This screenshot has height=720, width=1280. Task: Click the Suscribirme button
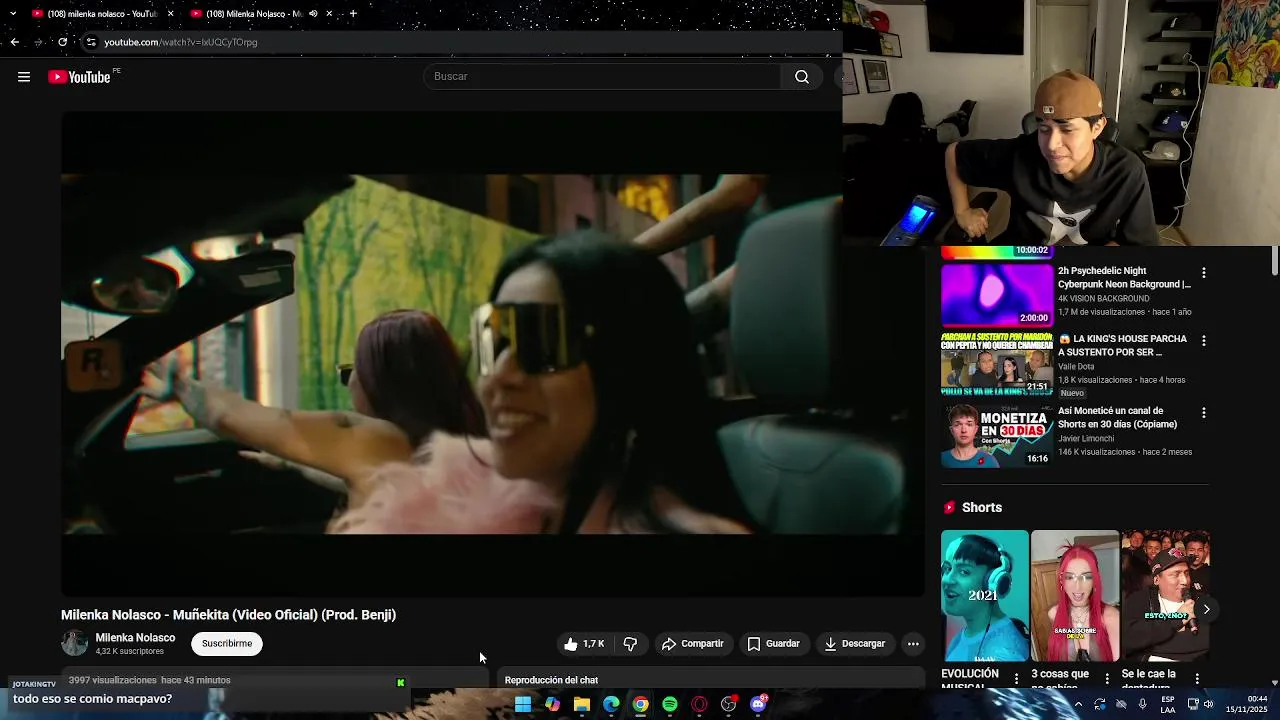[227, 644]
